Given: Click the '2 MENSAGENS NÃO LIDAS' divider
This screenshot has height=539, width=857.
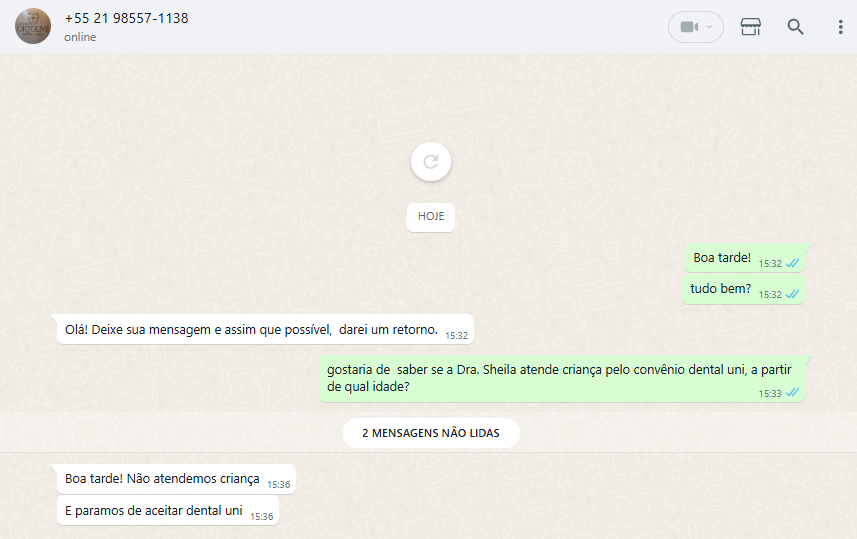Looking at the screenshot, I should (431, 433).
